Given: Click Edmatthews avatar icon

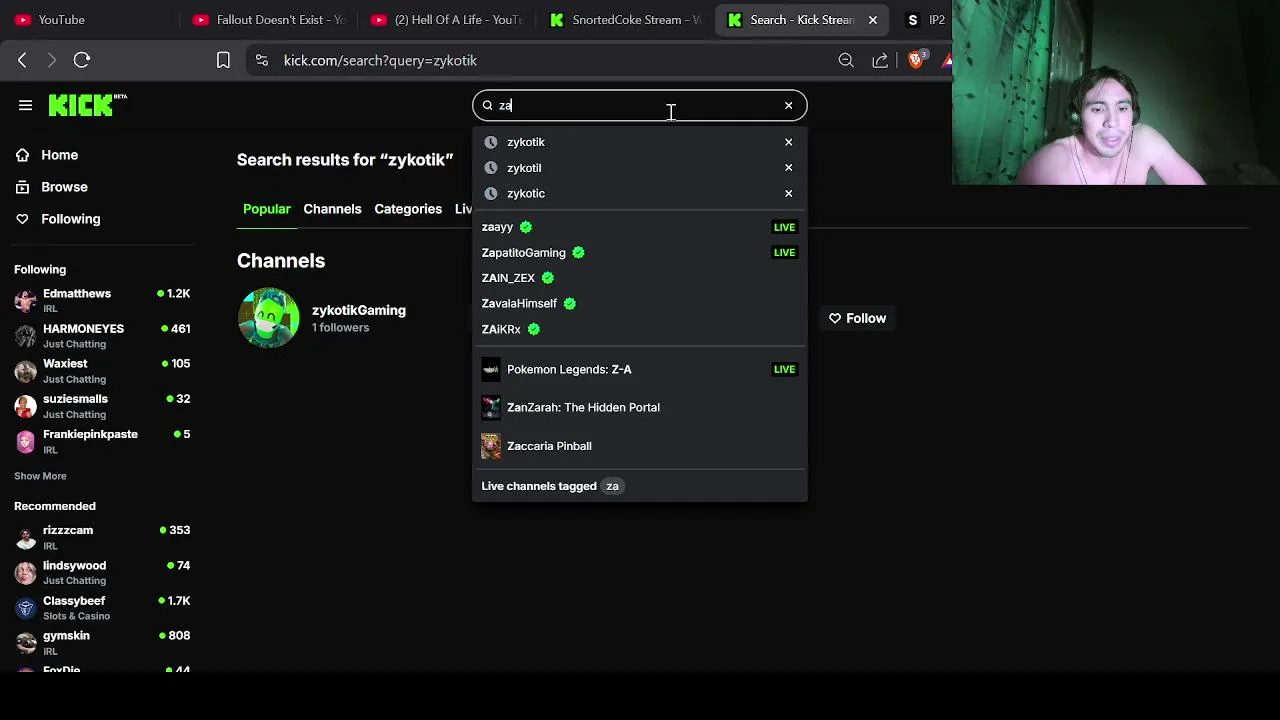Looking at the screenshot, I should pyautogui.click(x=25, y=302).
